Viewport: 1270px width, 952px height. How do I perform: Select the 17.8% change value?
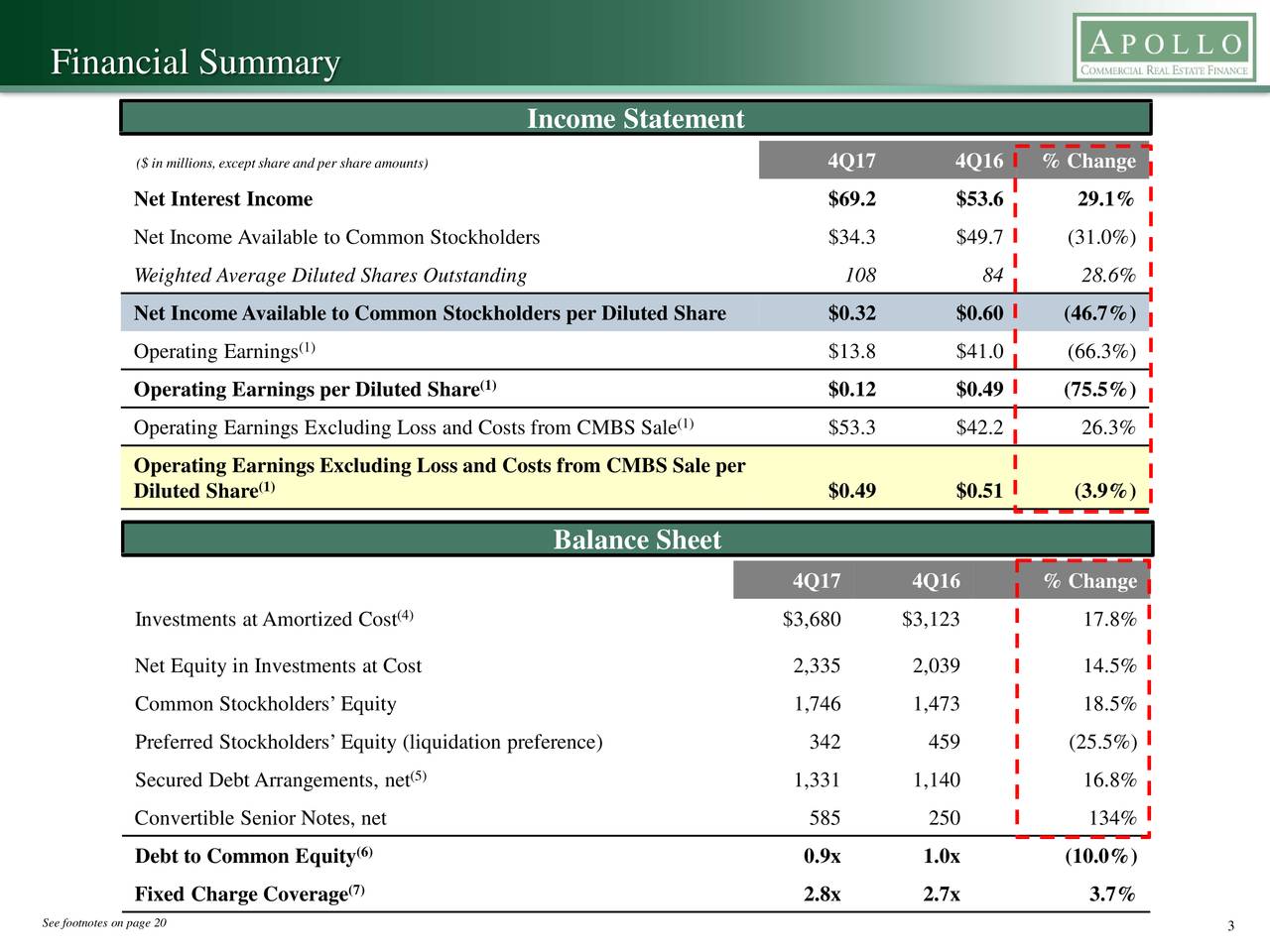(1110, 620)
